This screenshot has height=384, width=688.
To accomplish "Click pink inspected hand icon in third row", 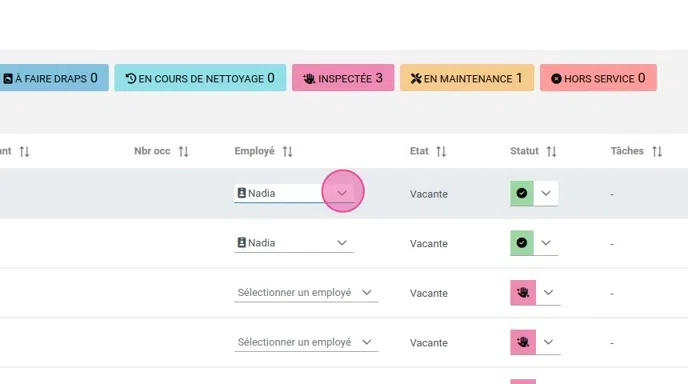I will click(523, 292).
